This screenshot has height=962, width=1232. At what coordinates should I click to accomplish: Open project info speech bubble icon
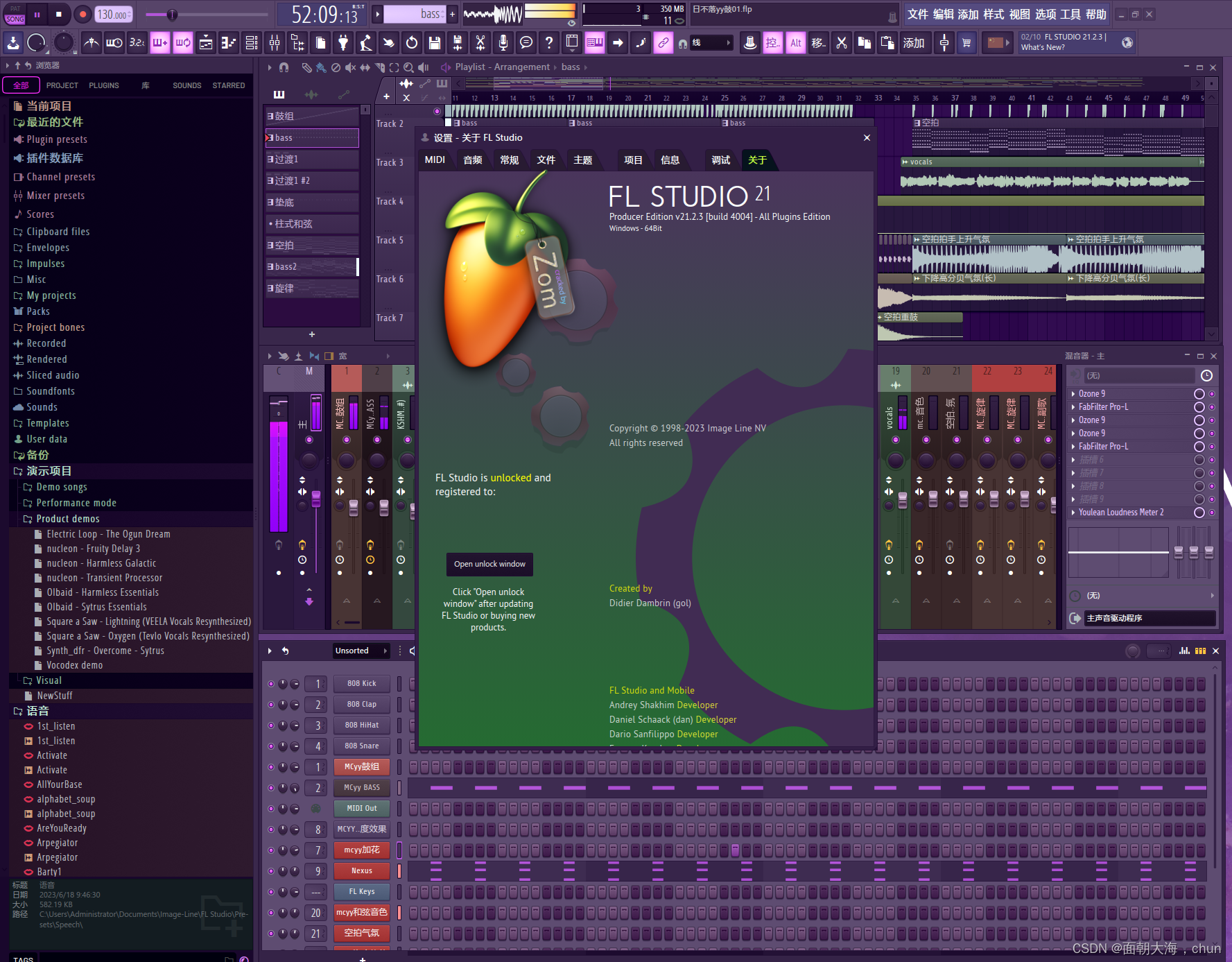(x=526, y=43)
